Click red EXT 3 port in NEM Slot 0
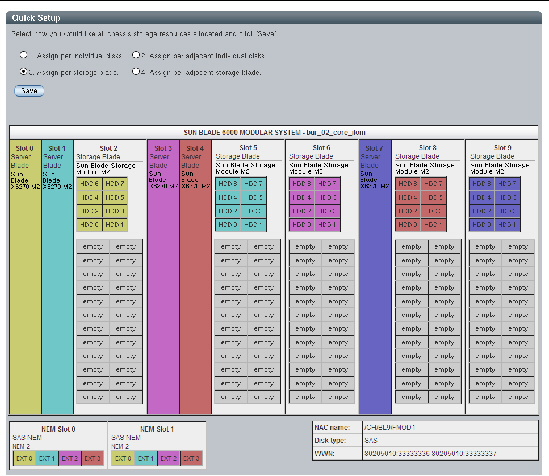 click(92, 458)
